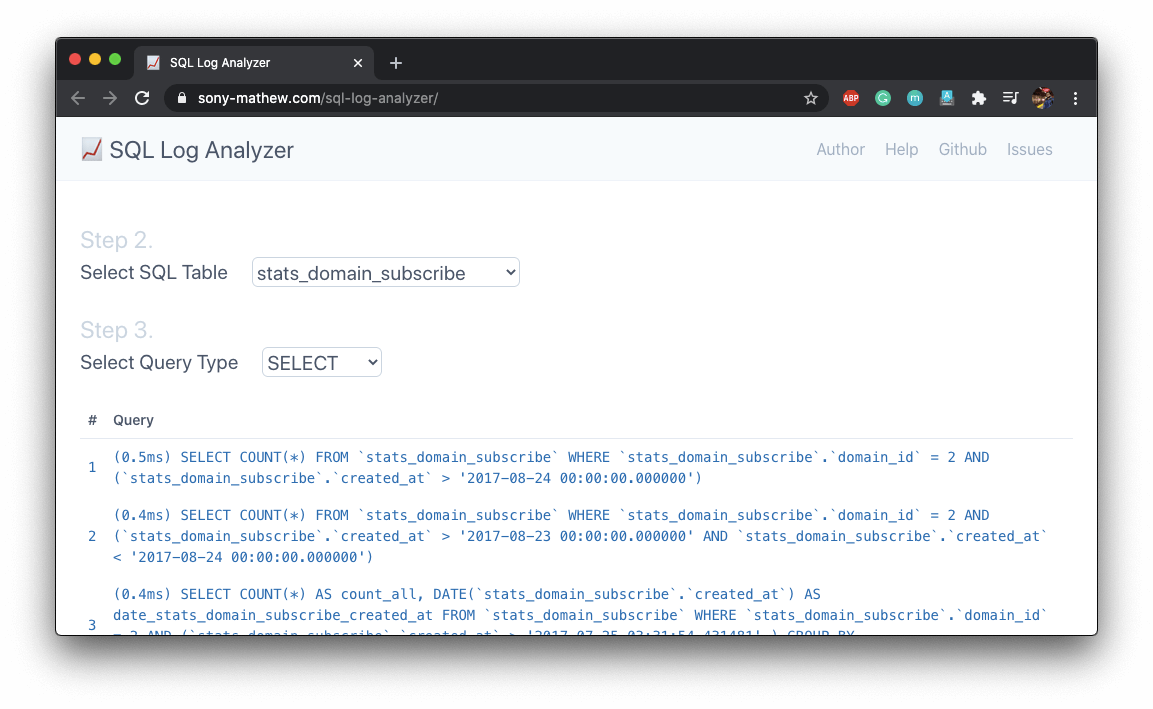The height and width of the screenshot is (709, 1153).
Task: Focus the address bar URL
Action: tap(318, 98)
